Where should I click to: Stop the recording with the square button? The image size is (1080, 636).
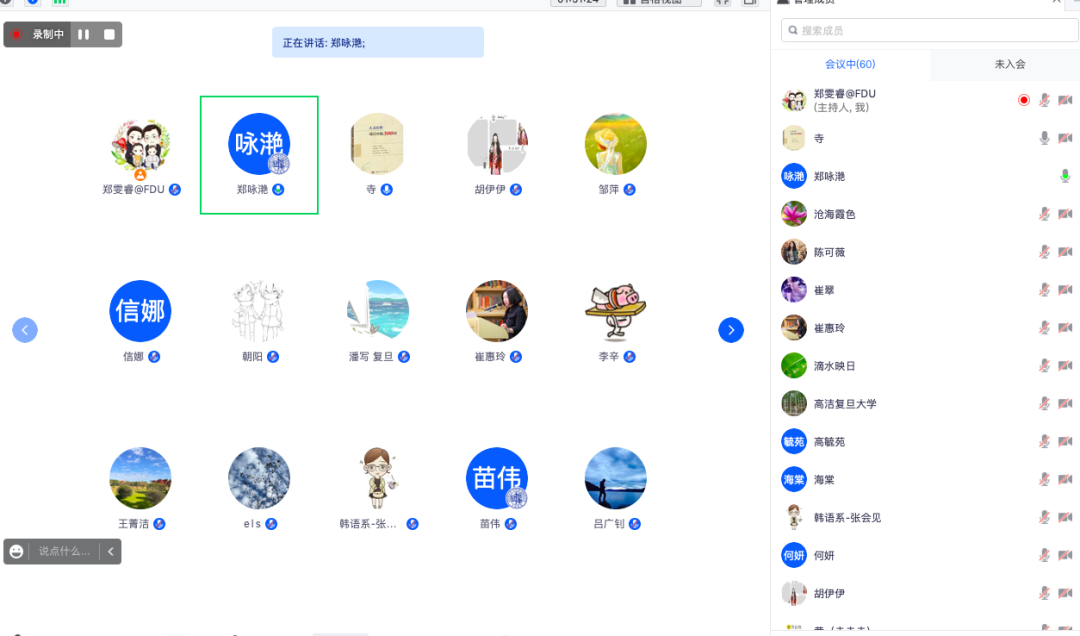110,34
